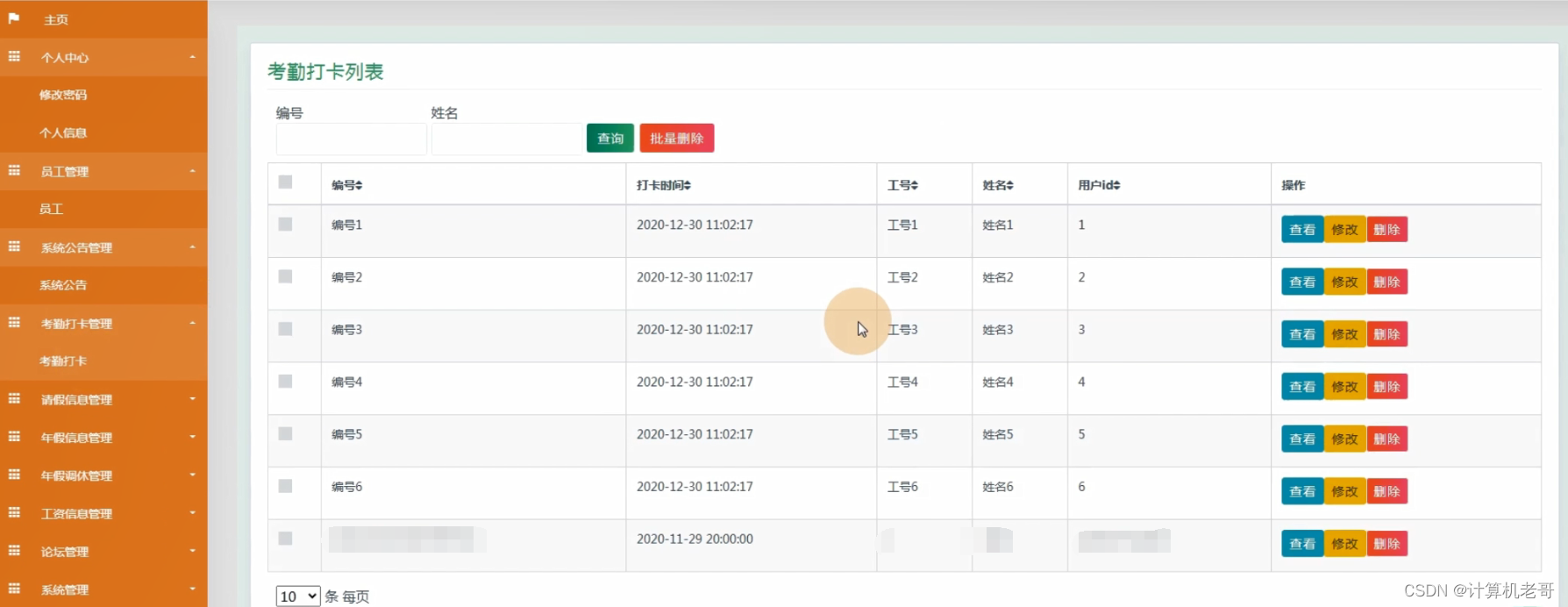Sort table by 打卡时间 column arrows

click(x=688, y=185)
